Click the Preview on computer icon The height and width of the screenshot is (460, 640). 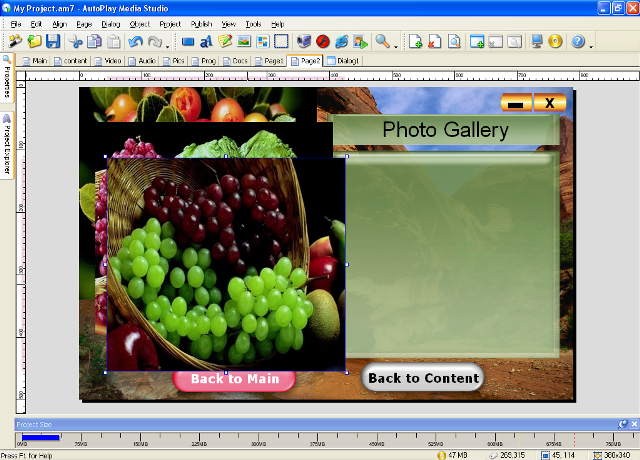coord(537,42)
